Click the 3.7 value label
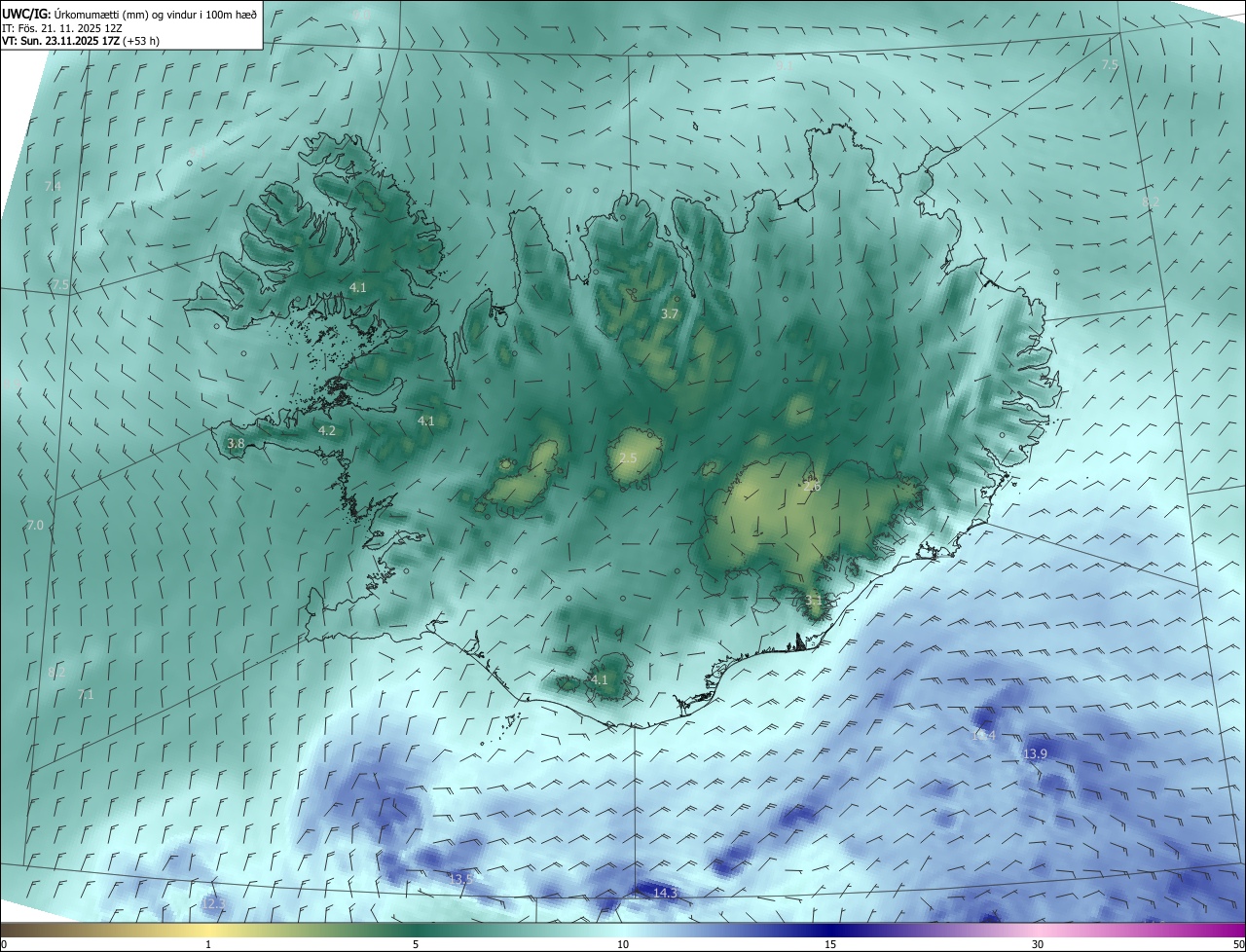1246x952 pixels. [670, 313]
